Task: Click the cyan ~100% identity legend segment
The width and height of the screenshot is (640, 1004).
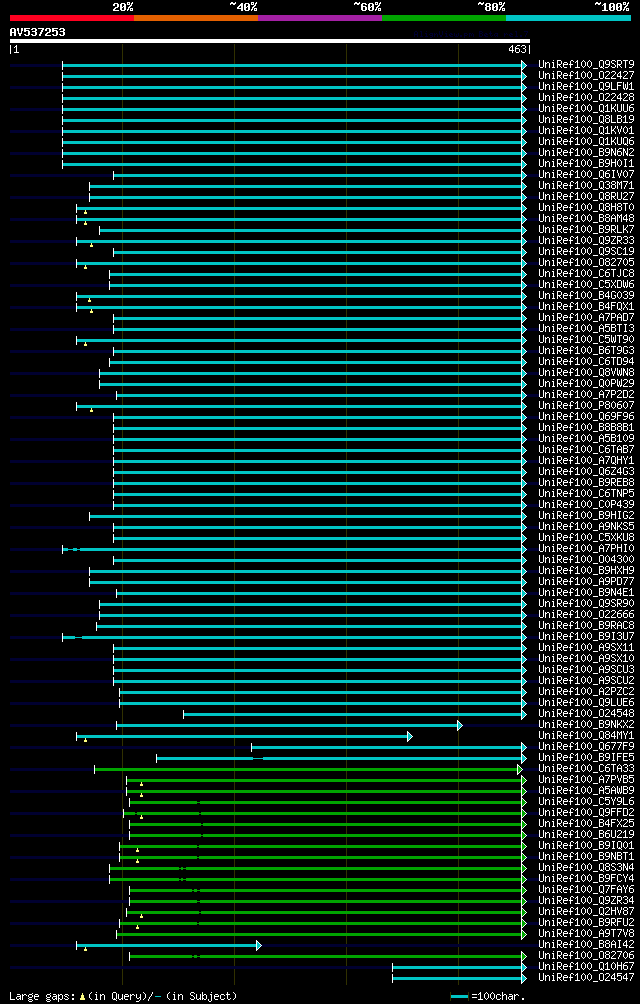Action: [x=568, y=18]
